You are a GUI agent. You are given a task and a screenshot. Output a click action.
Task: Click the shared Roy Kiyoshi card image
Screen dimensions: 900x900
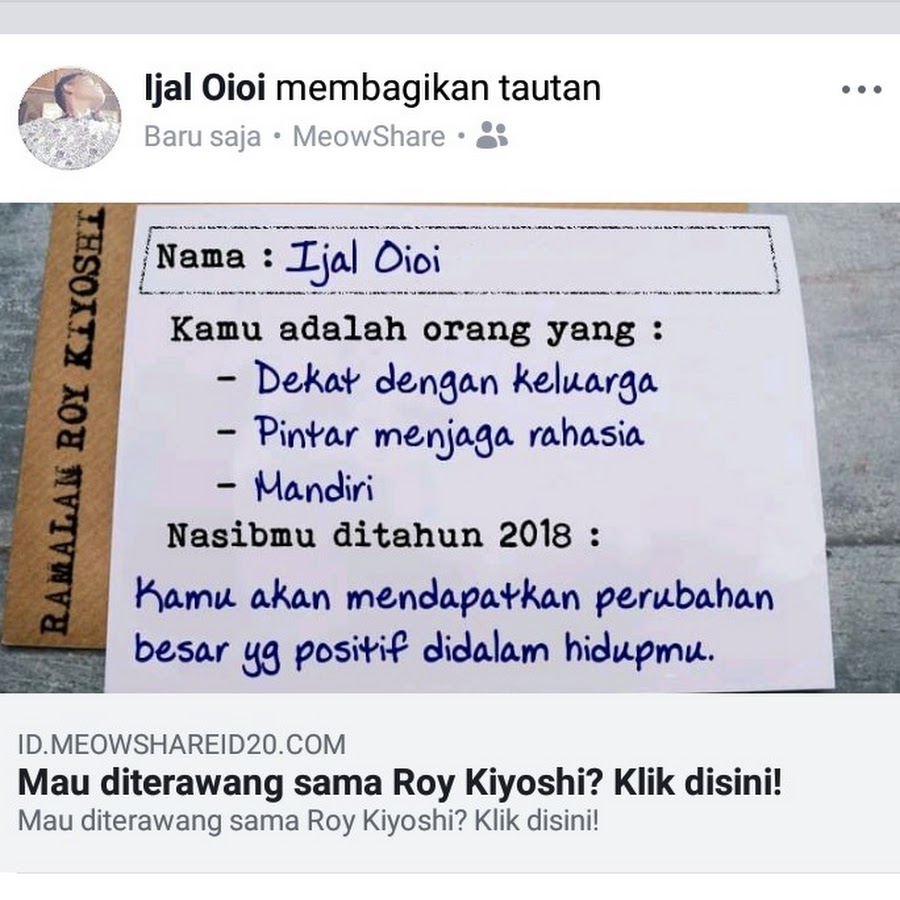click(450, 448)
